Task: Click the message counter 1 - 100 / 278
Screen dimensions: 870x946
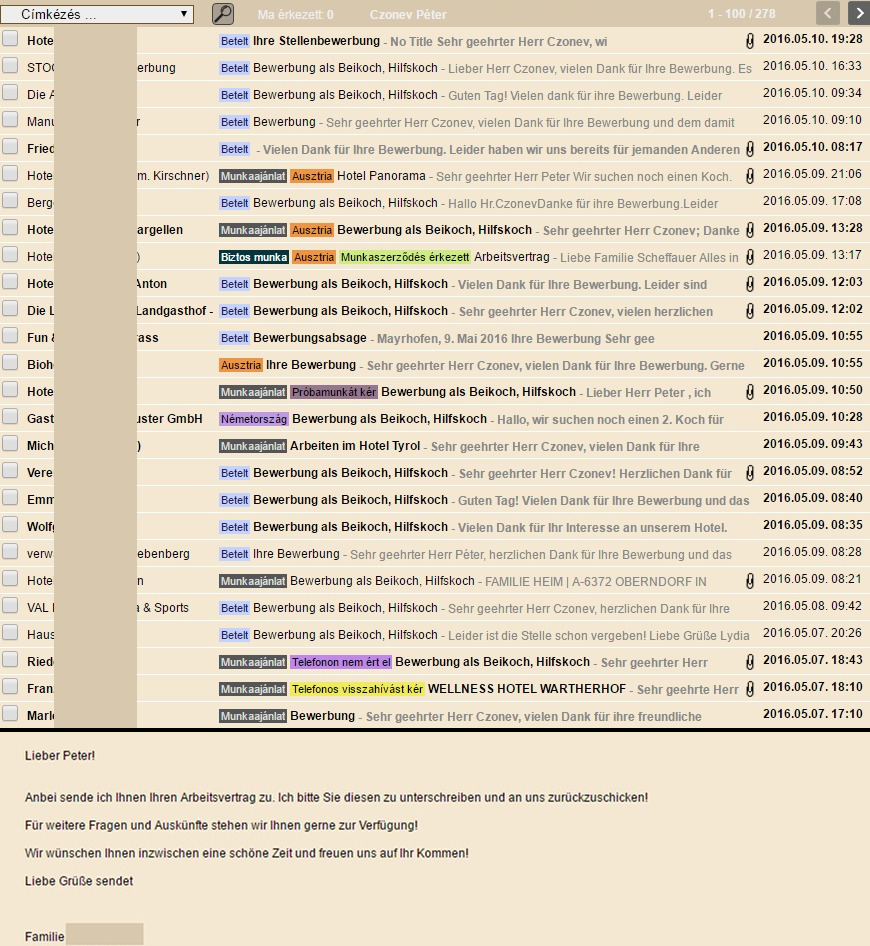Action: tap(741, 14)
